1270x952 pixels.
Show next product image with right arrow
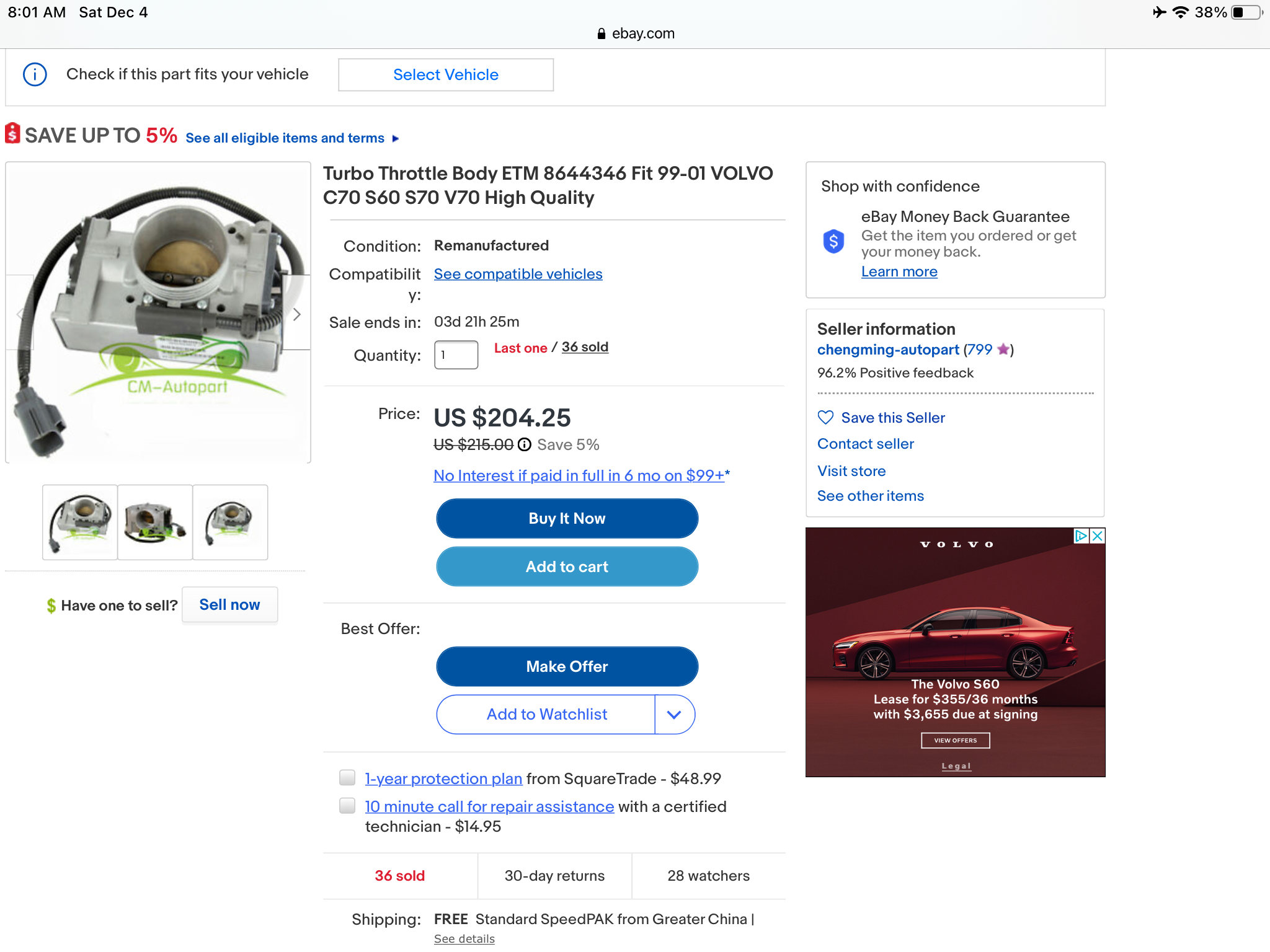[x=297, y=314]
